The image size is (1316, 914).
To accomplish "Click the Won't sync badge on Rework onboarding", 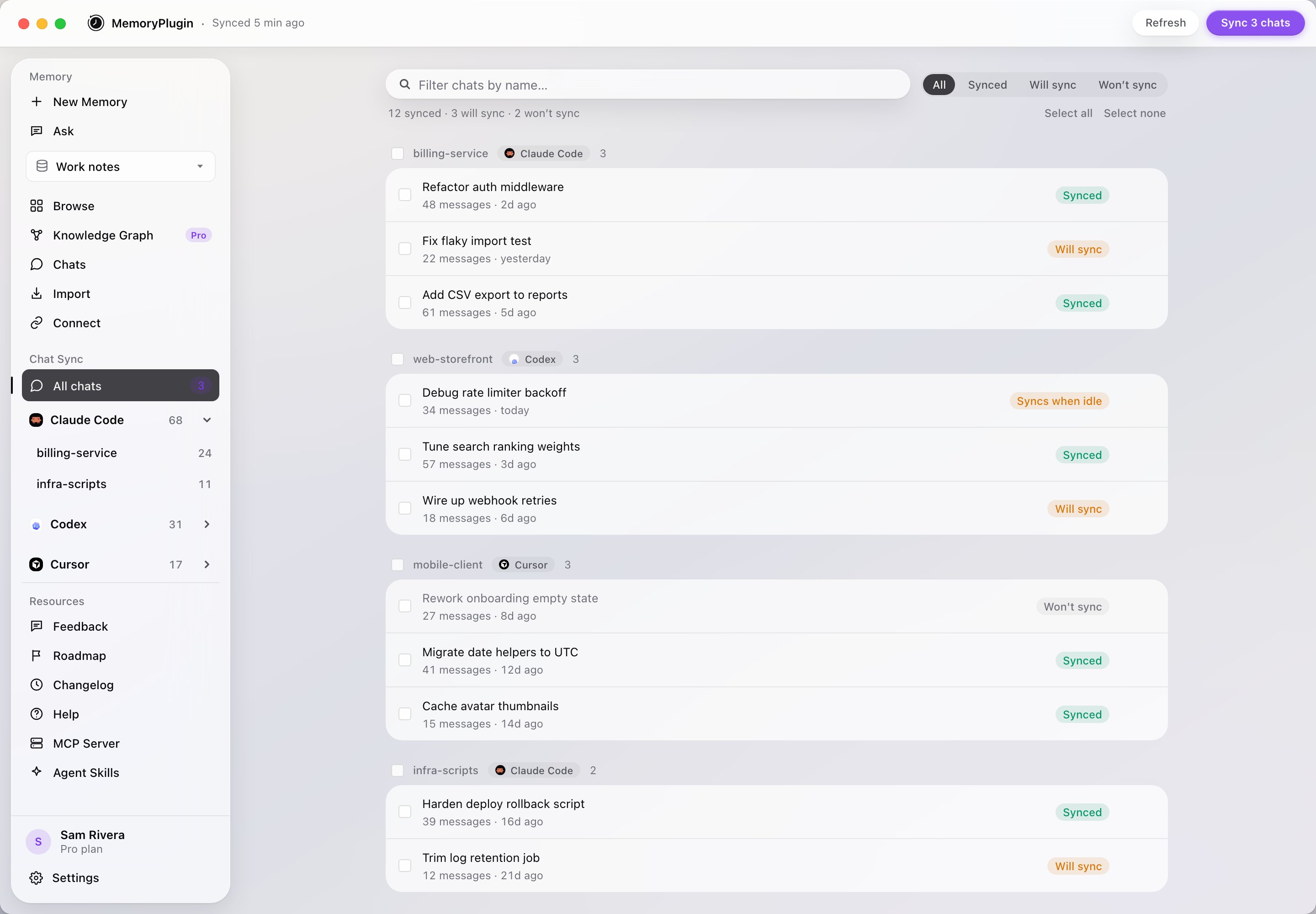I will point(1072,606).
